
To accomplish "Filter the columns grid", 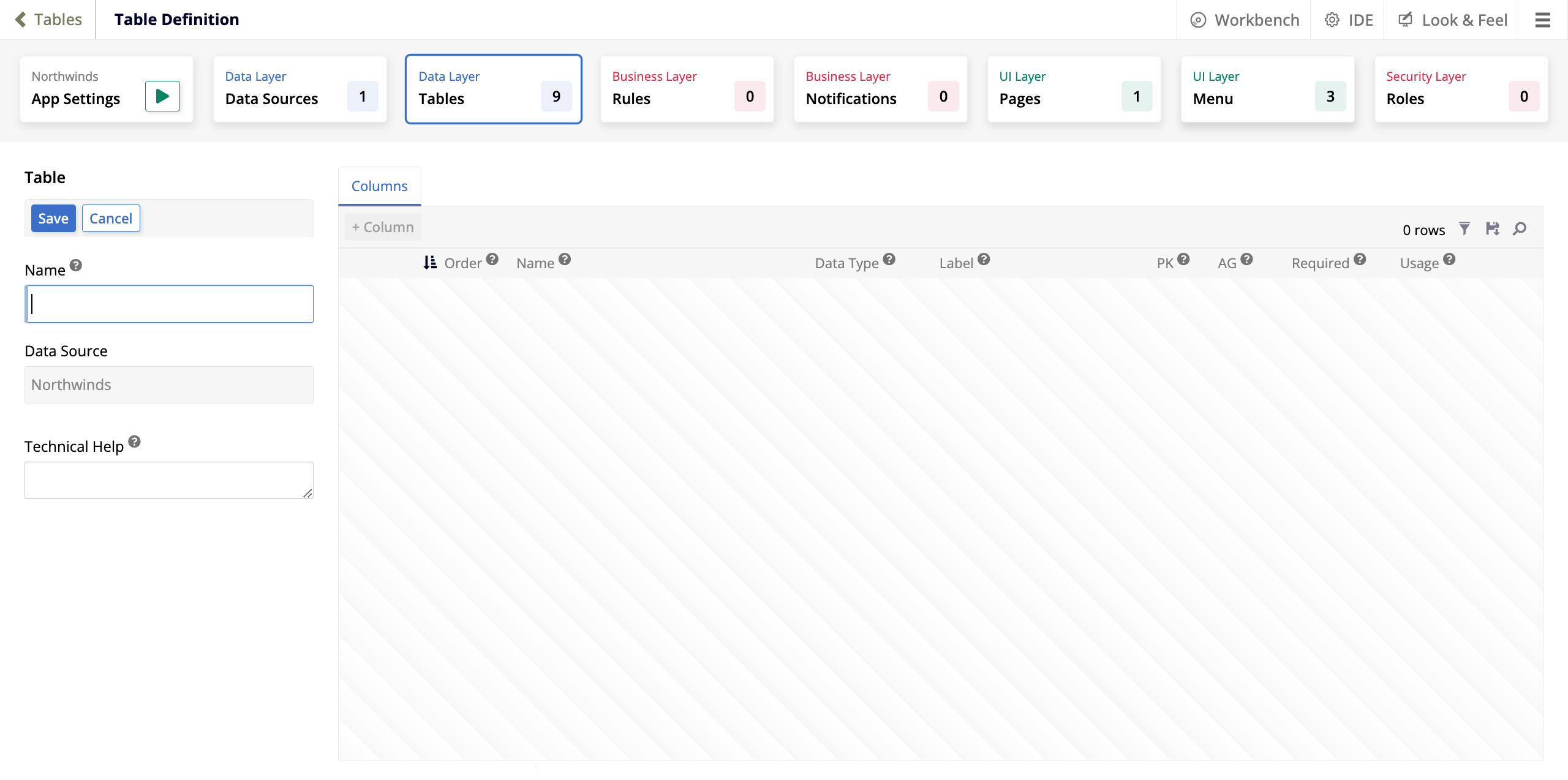I will [1464, 228].
